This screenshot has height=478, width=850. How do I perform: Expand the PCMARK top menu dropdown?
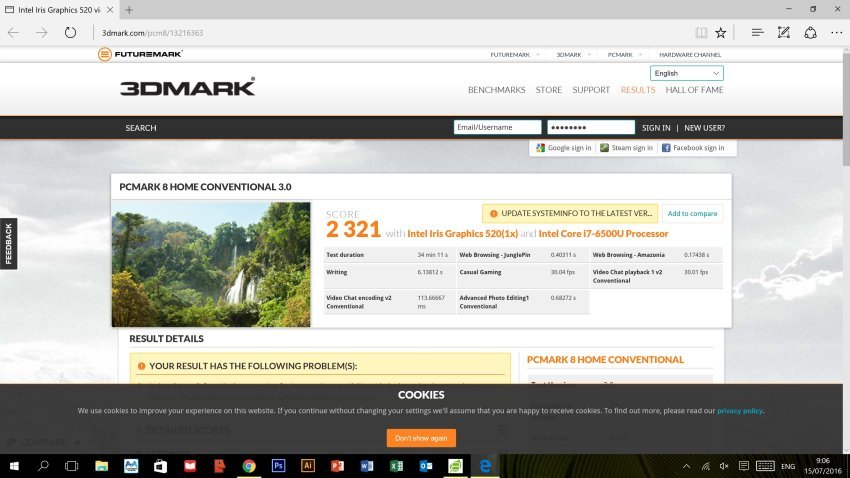point(624,55)
